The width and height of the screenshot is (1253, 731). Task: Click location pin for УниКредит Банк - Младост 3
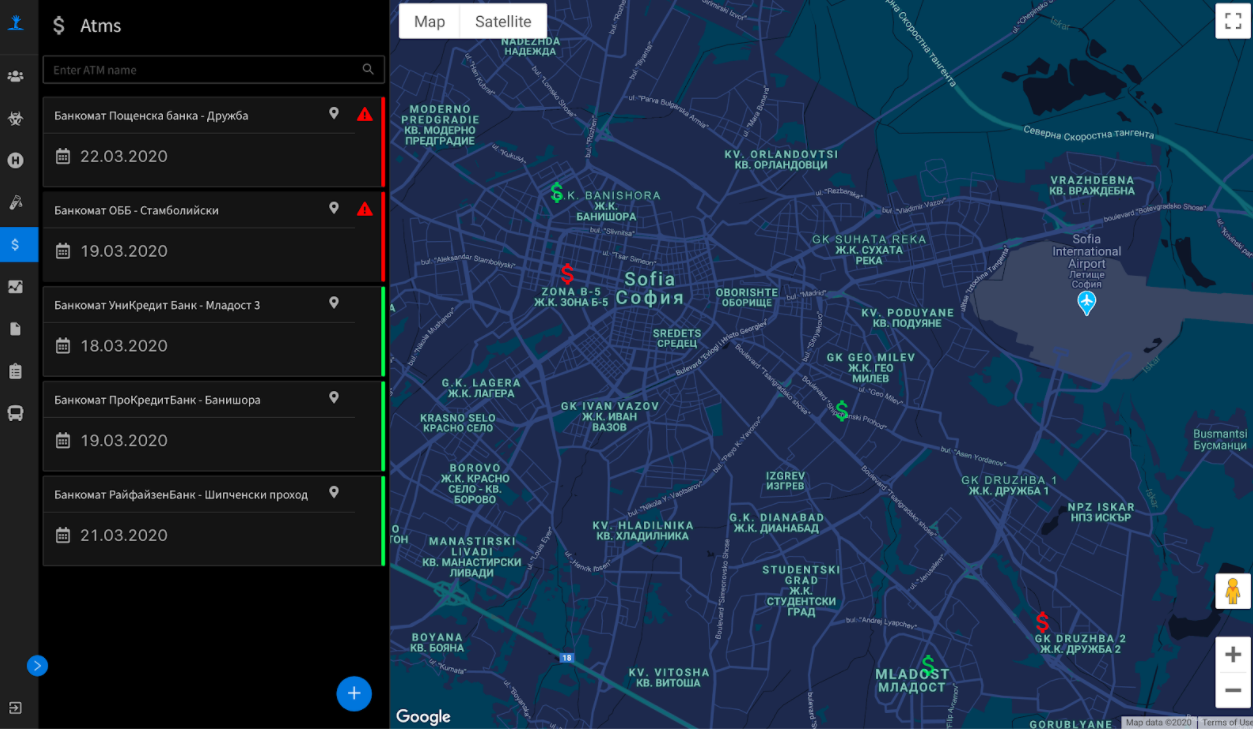tap(334, 303)
